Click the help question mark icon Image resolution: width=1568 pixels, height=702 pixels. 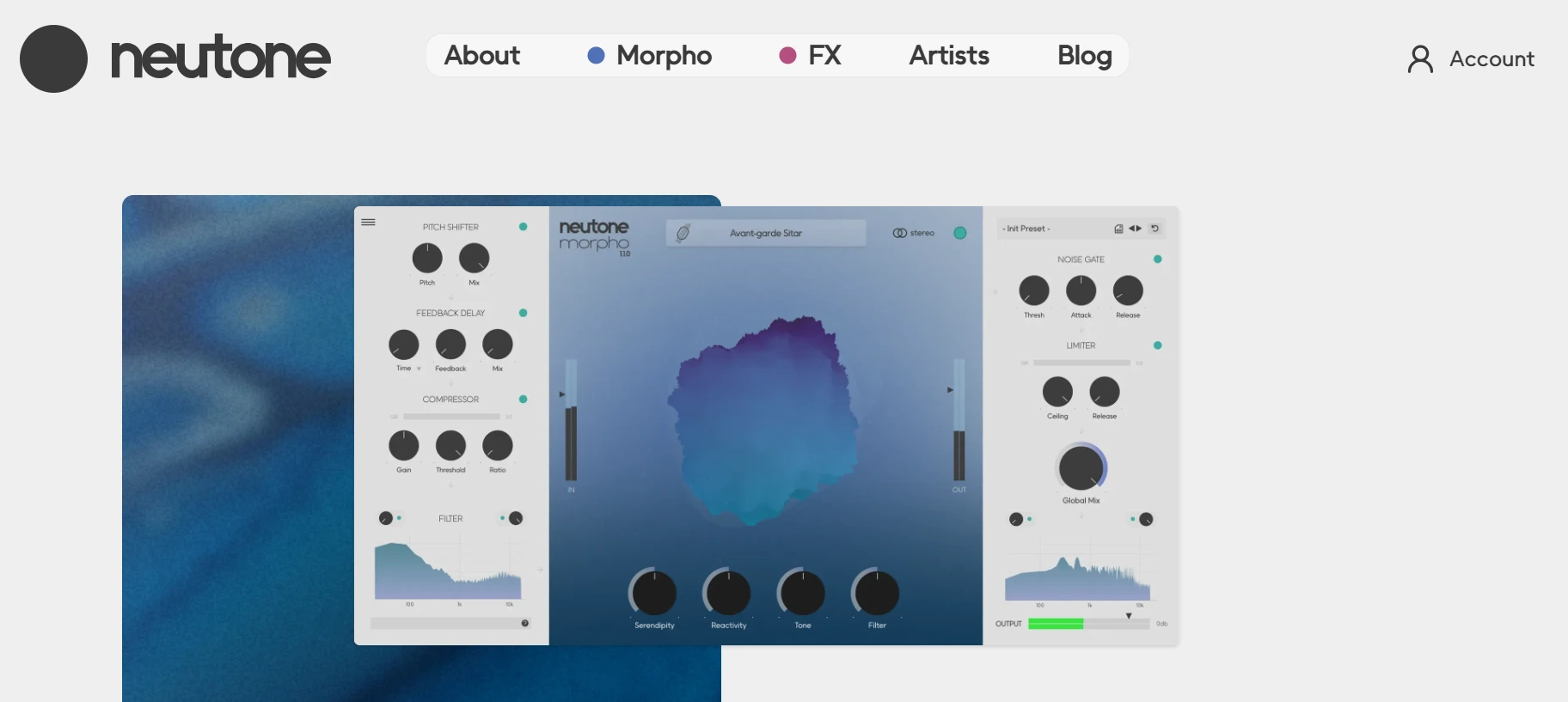coord(524,623)
